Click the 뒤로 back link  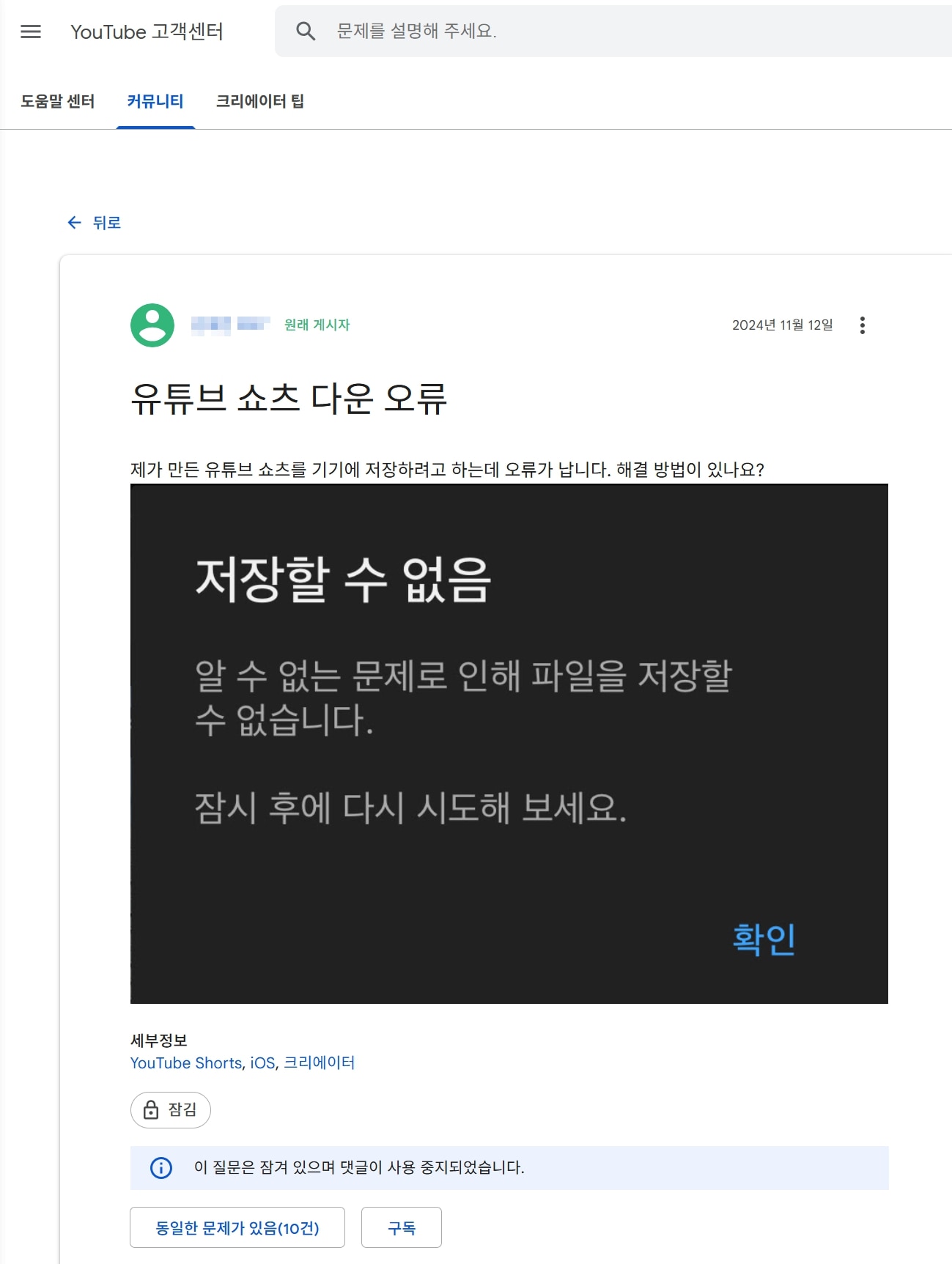pyautogui.click(x=106, y=223)
